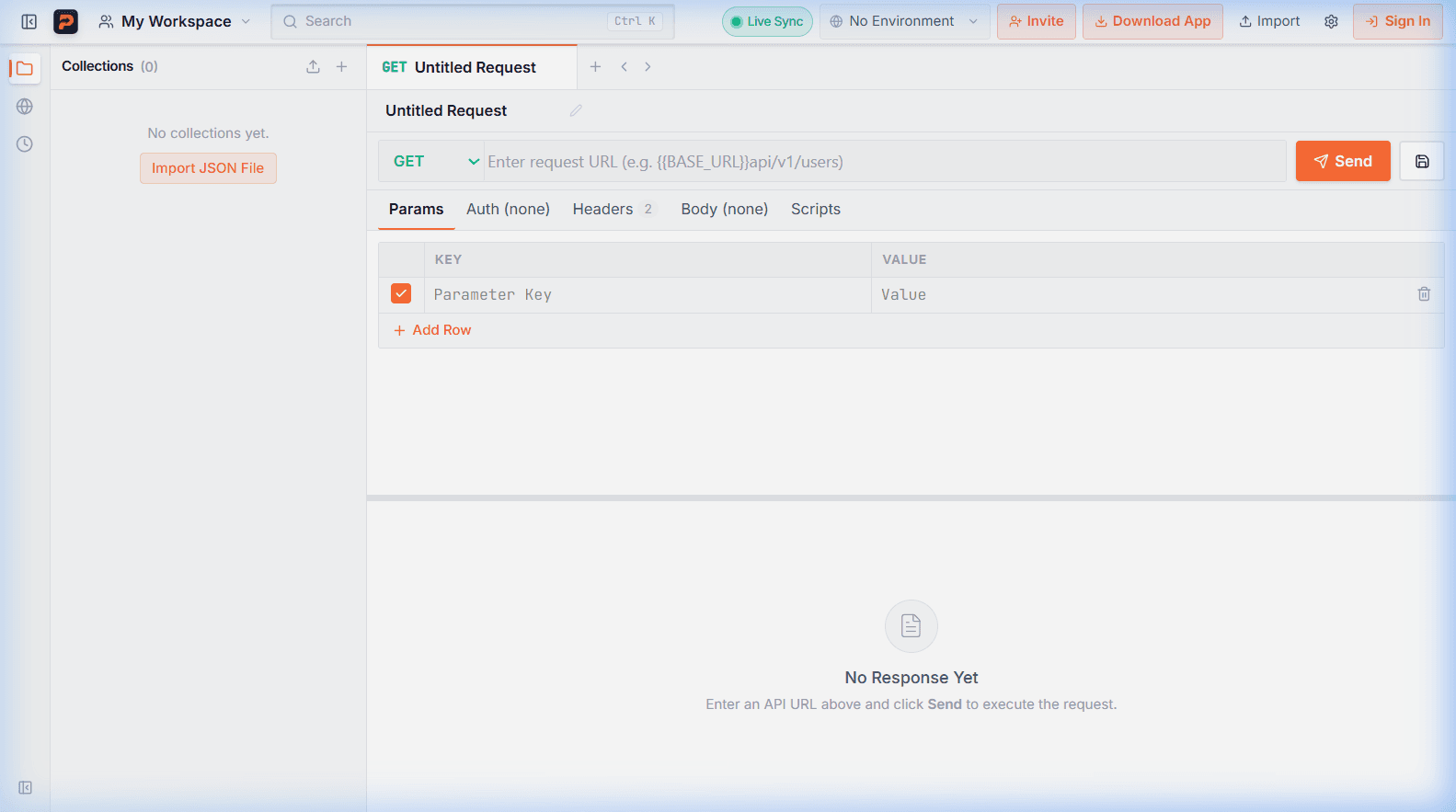Save the request with disk icon

click(1422, 161)
